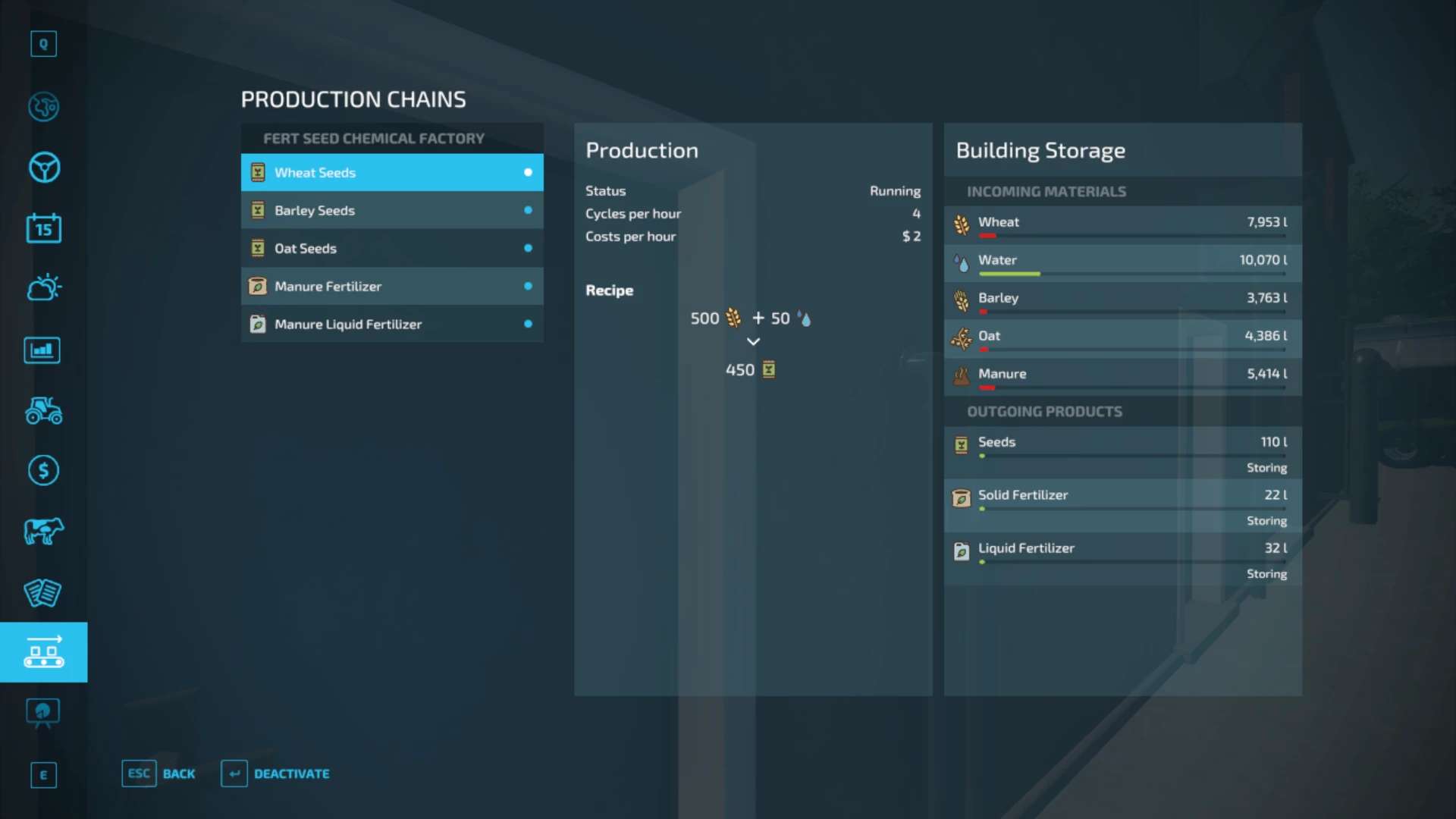Click the ESC Back button
The image size is (1456, 819).
159,773
